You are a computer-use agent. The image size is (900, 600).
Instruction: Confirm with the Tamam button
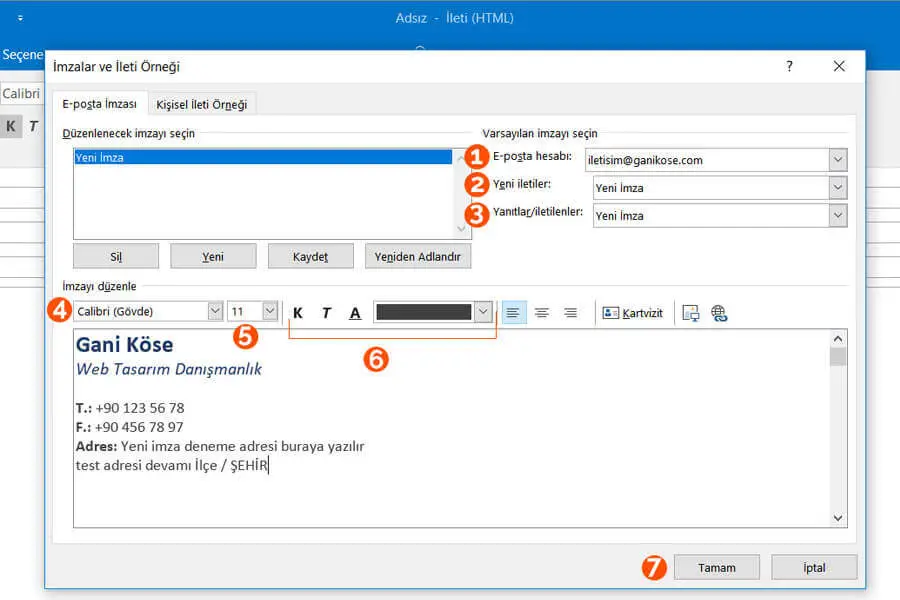tap(717, 567)
